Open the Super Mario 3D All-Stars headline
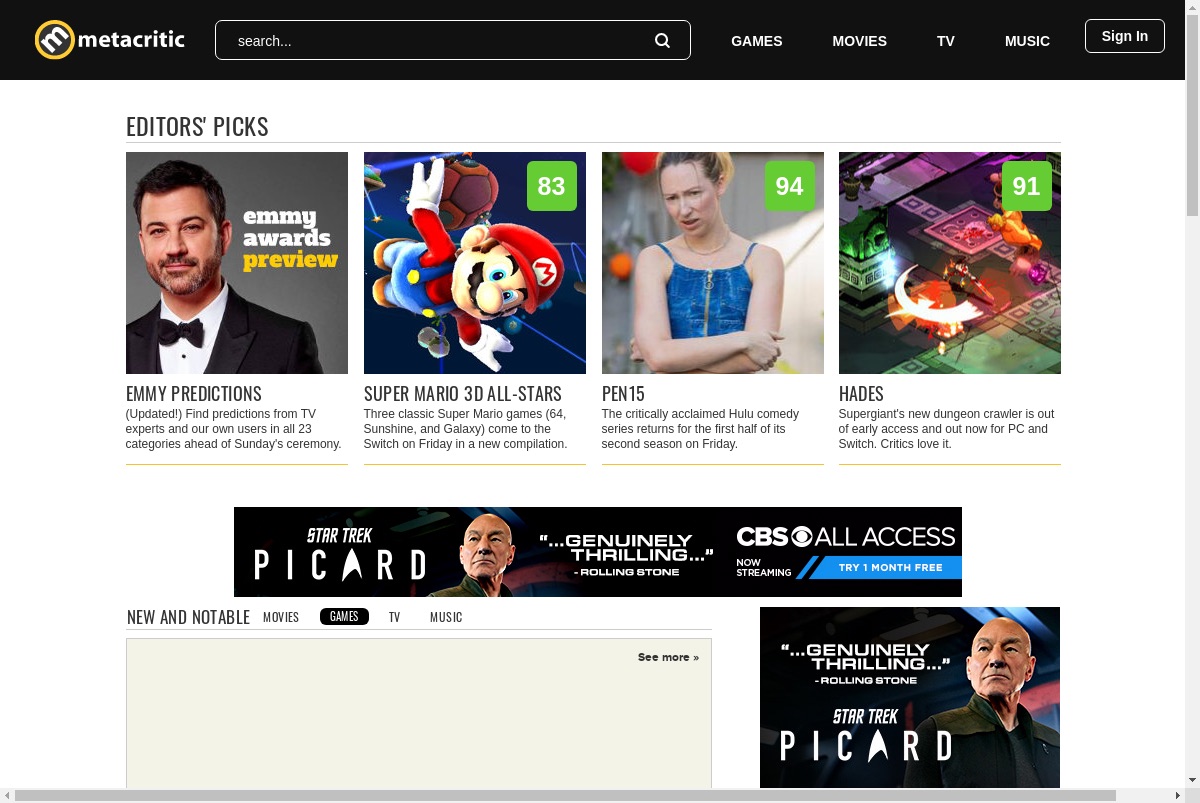Viewport: 1200px width, 803px height. (x=463, y=393)
